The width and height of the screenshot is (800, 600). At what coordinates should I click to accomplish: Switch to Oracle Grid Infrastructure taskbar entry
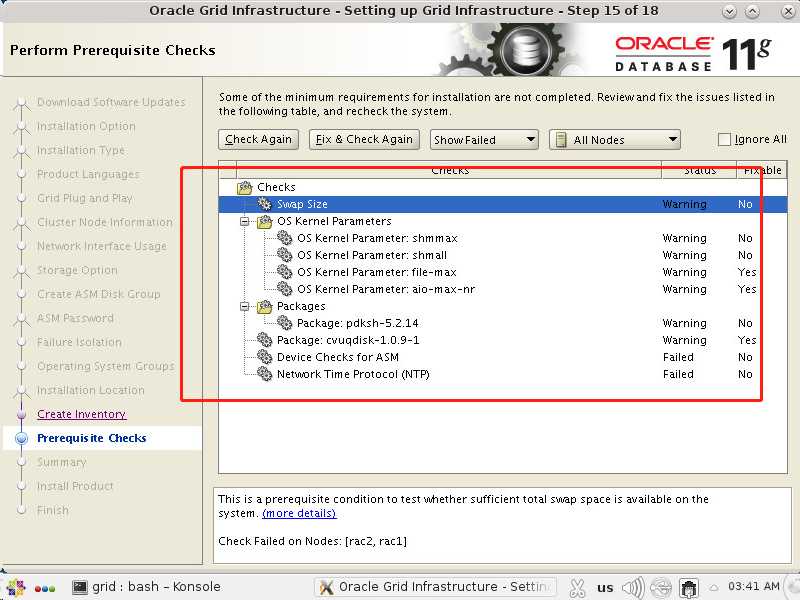click(x=435, y=587)
